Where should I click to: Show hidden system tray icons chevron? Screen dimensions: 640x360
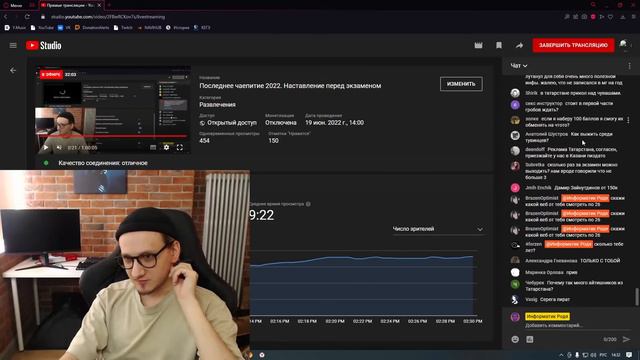click(x=561, y=355)
